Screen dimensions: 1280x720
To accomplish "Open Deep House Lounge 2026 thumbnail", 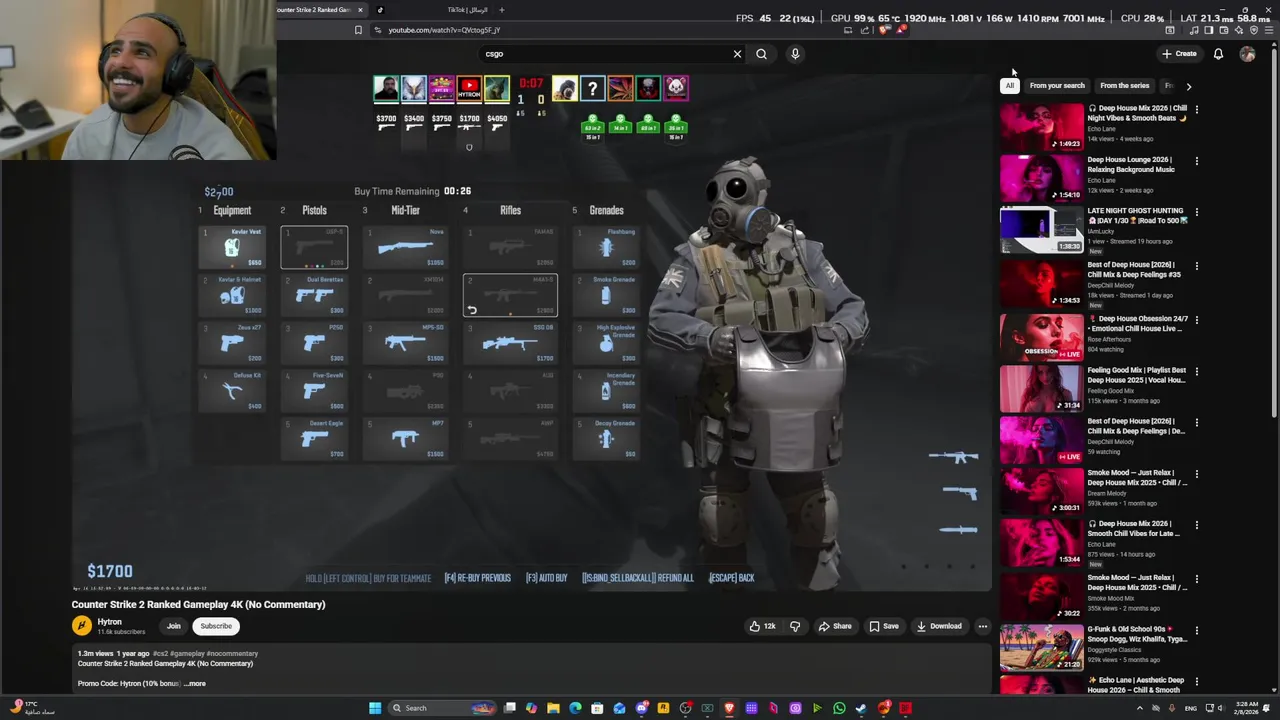I will coord(1041,178).
